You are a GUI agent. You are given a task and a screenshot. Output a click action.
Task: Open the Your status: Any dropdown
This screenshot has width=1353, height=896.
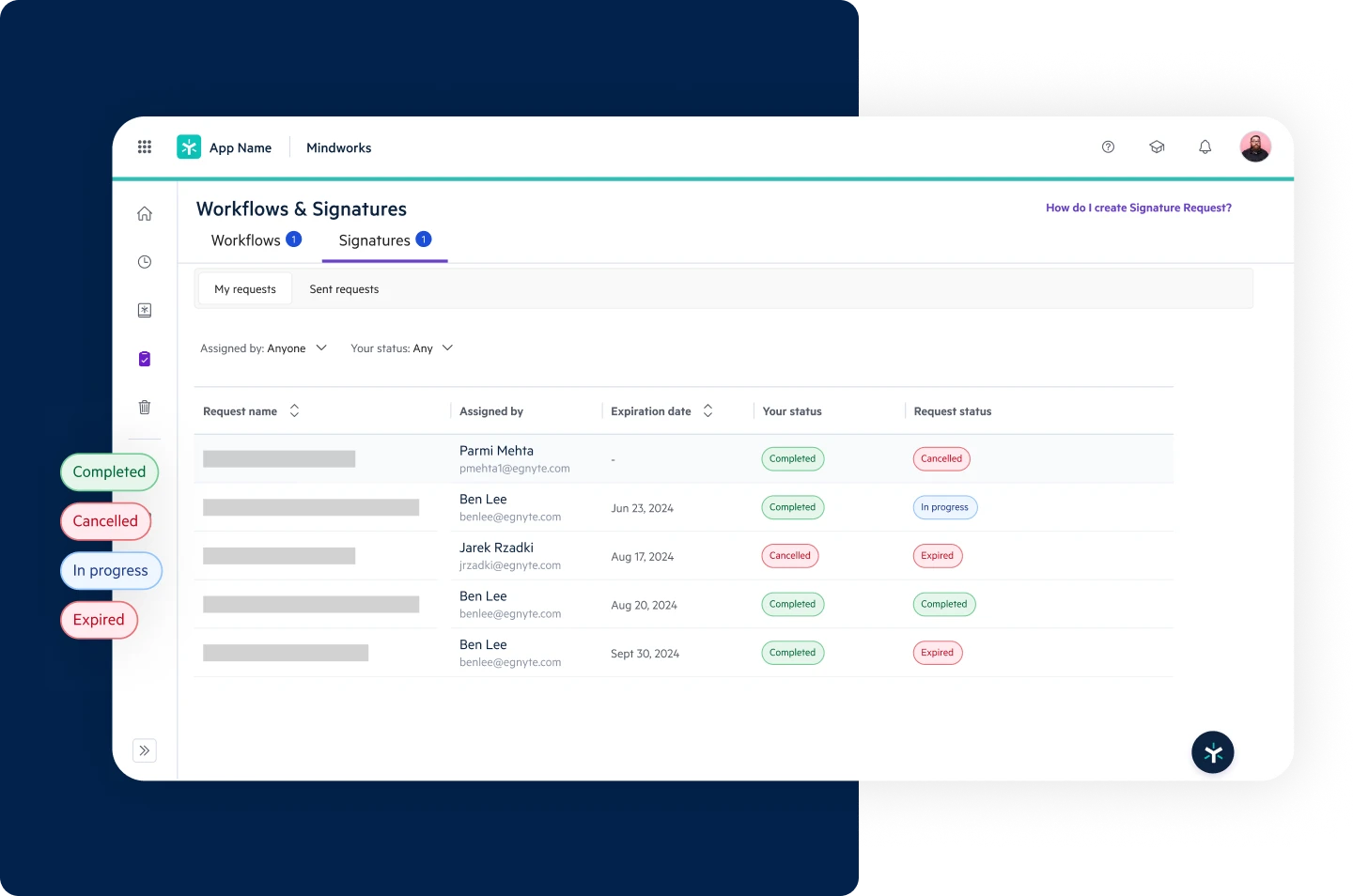[x=401, y=348]
